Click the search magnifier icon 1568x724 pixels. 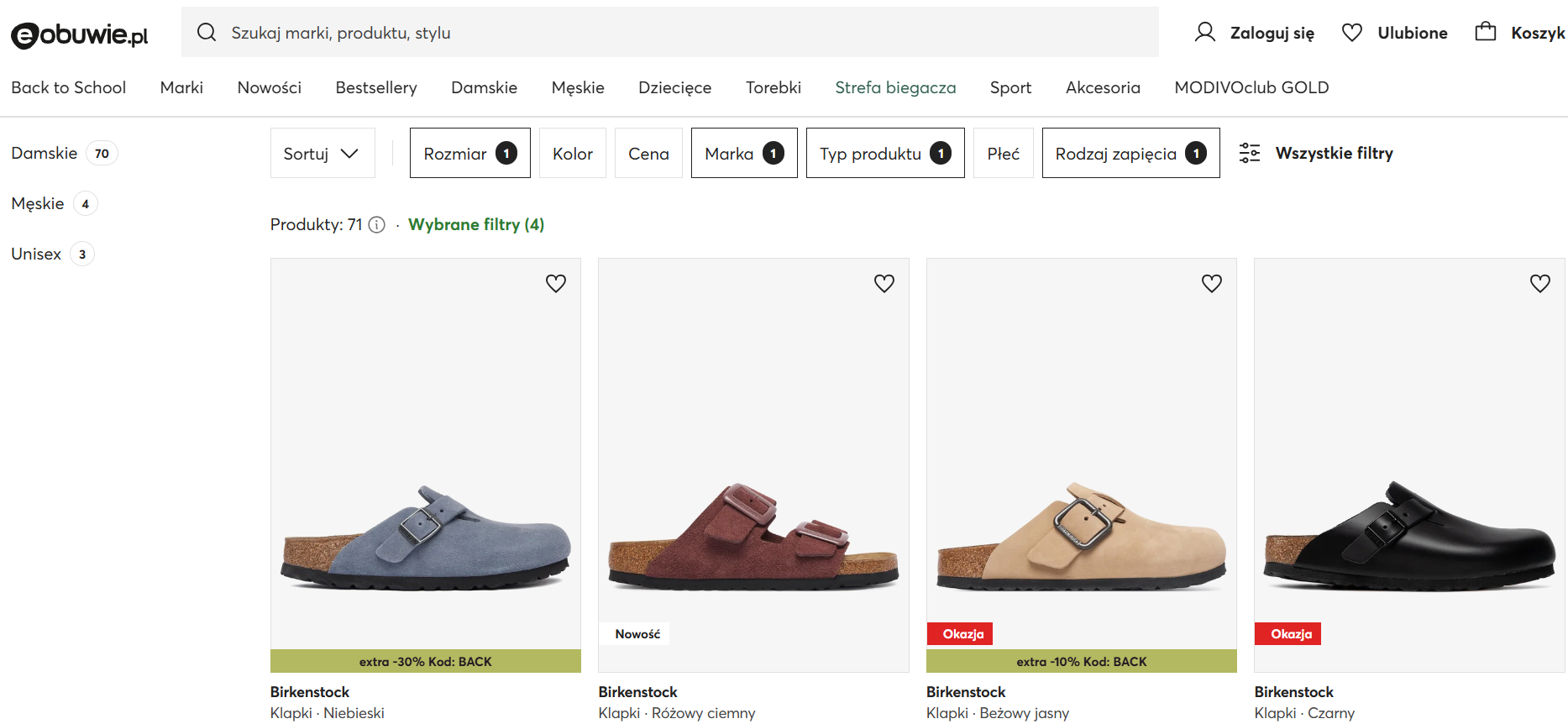207,32
